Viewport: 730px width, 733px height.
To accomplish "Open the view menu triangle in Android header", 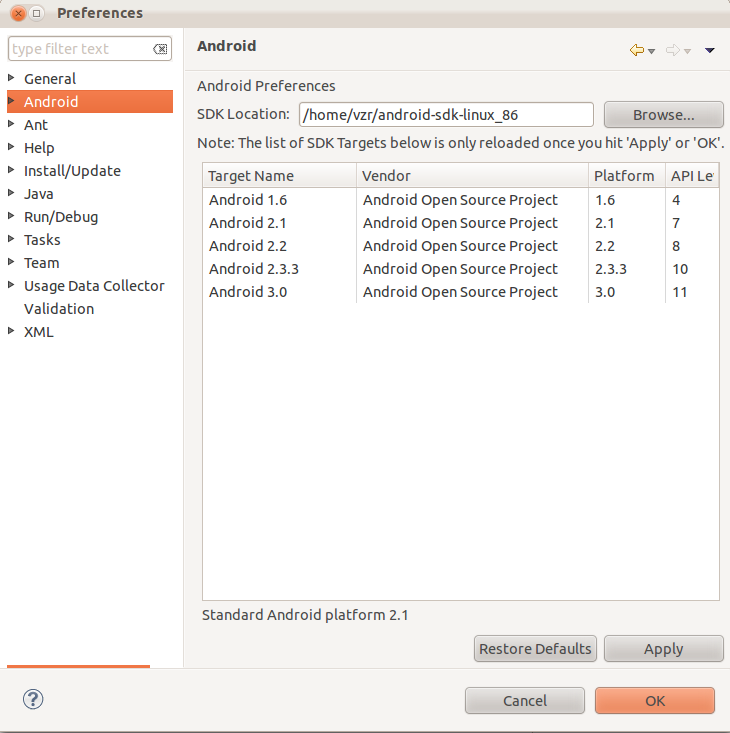I will tap(709, 50).
